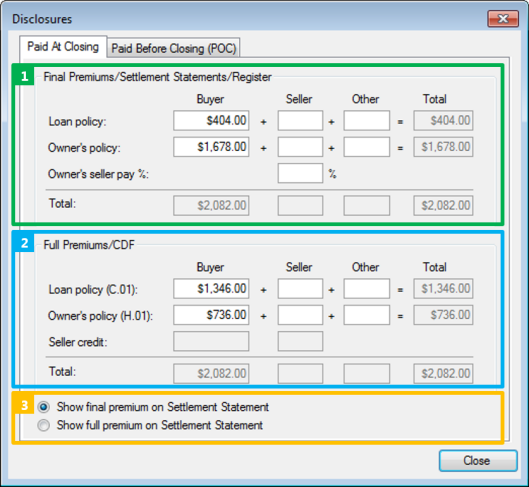Click Loan policy Buyer field showing $404.00
The height and width of the screenshot is (487, 529).
211,120
